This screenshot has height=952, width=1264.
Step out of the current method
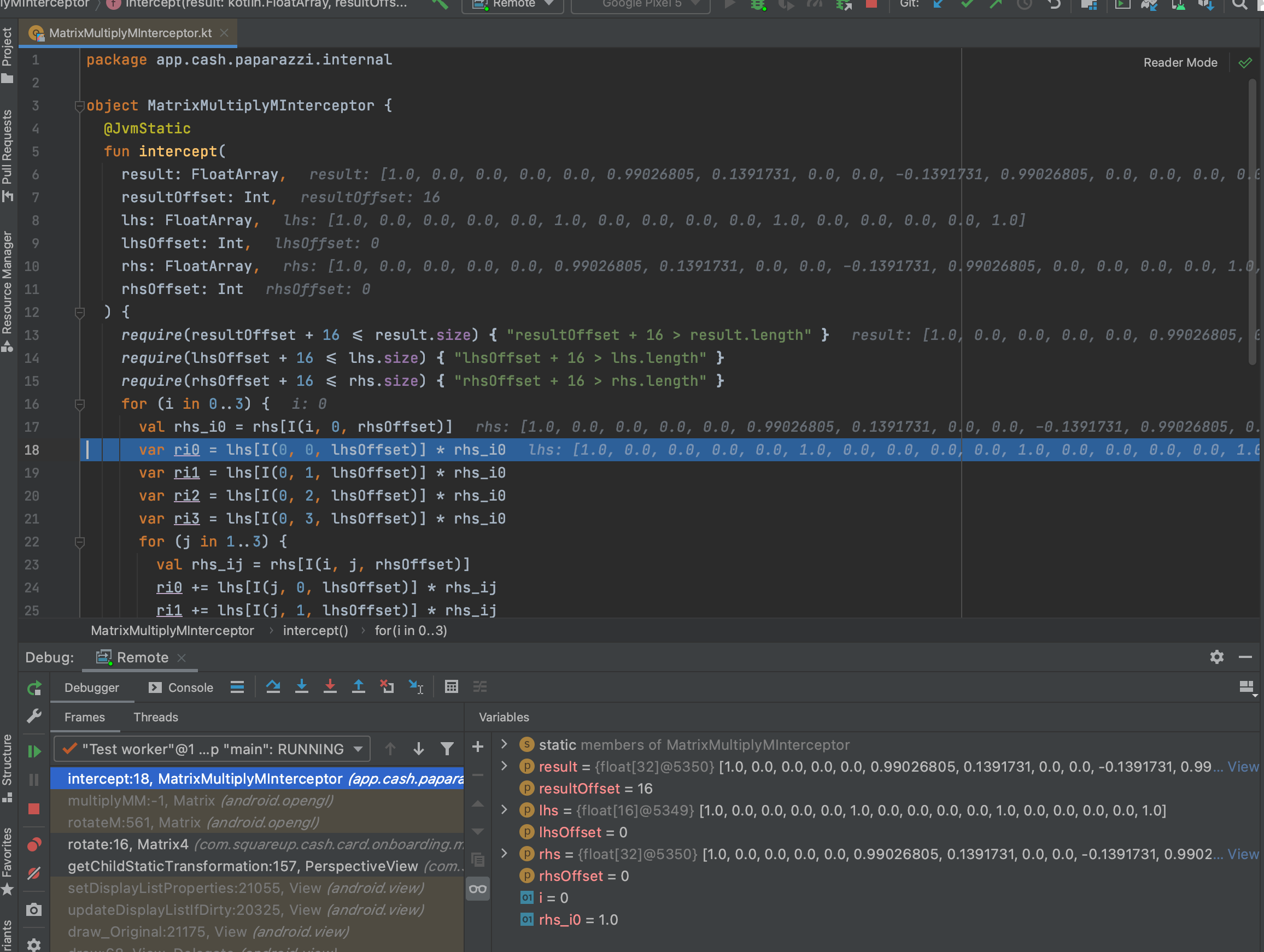[x=358, y=686]
